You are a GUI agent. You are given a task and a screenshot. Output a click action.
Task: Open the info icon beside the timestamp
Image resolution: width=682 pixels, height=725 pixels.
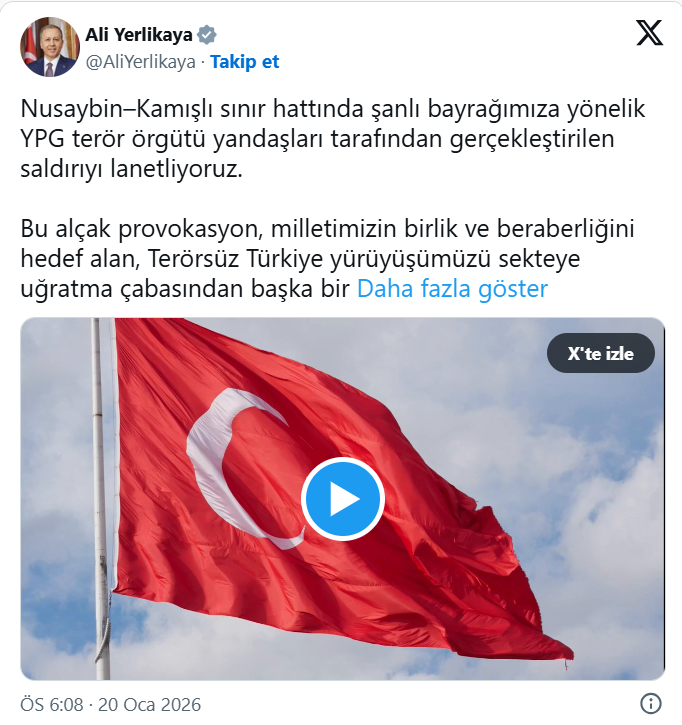tap(651, 703)
